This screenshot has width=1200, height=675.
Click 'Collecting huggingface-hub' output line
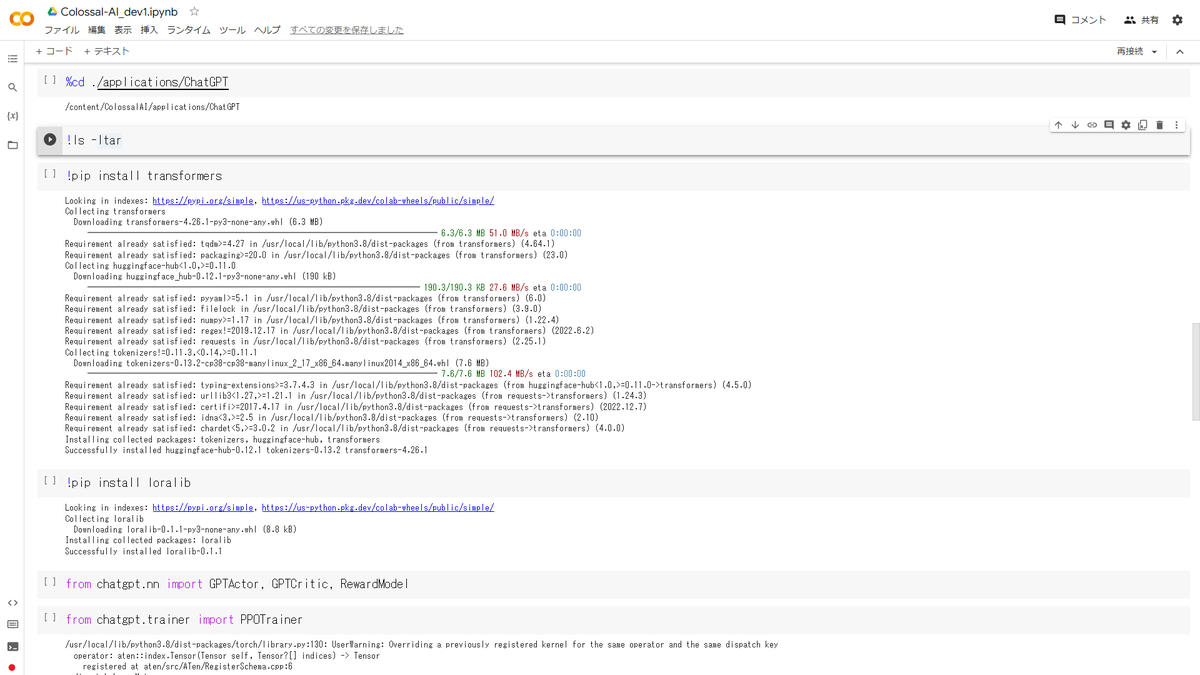coord(150,266)
